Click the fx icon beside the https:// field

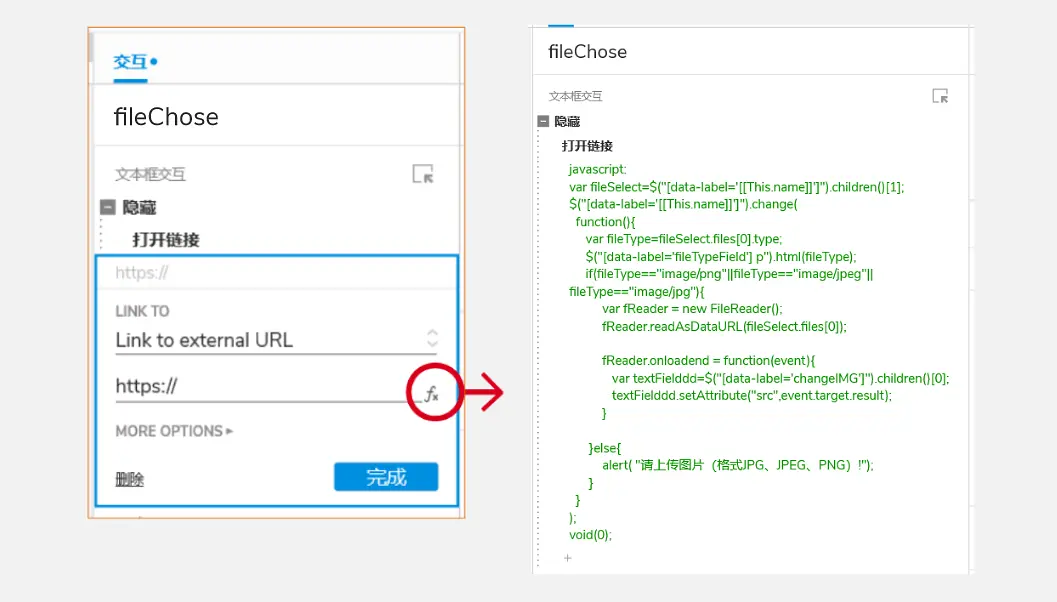[x=431, y=394]
